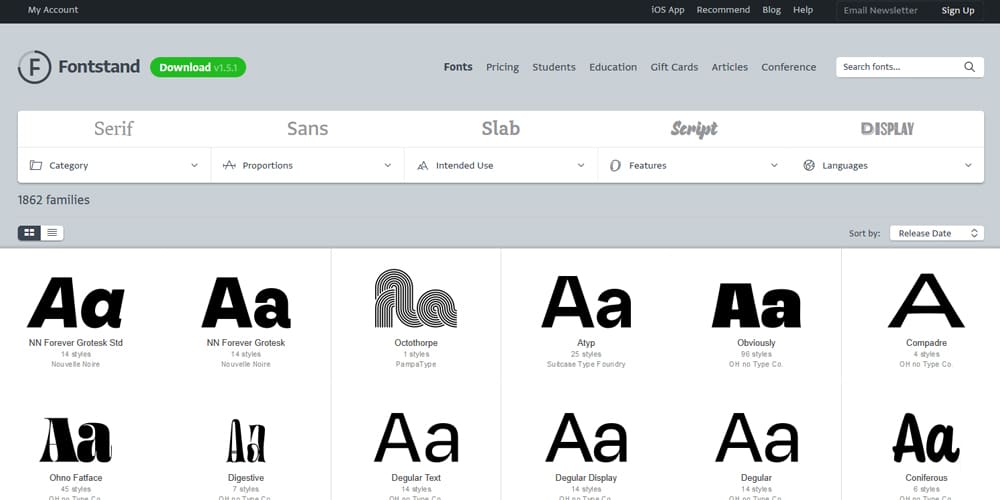Viewport: 1000px width, 500px height.
Task: Go to the Pricing page
Action: click(503, 67)
